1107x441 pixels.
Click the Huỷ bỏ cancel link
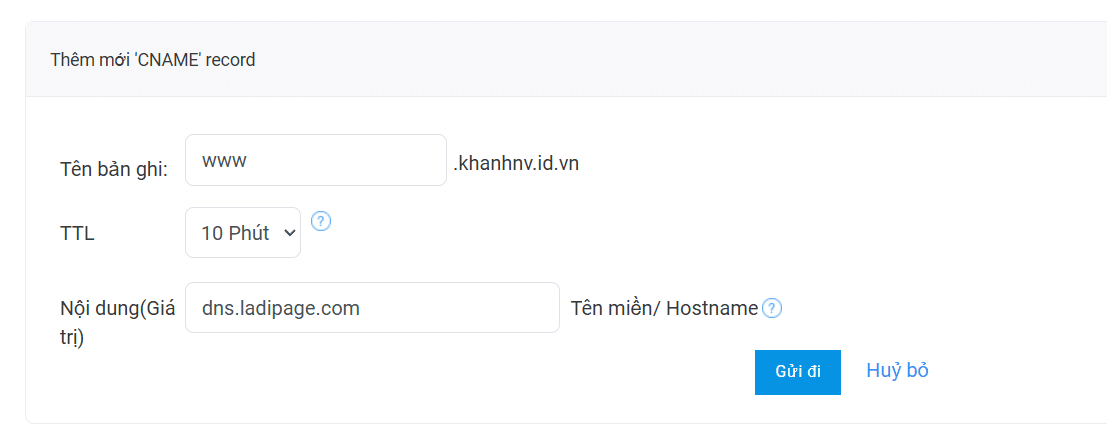pyautogui.click(x=897, y=371)
